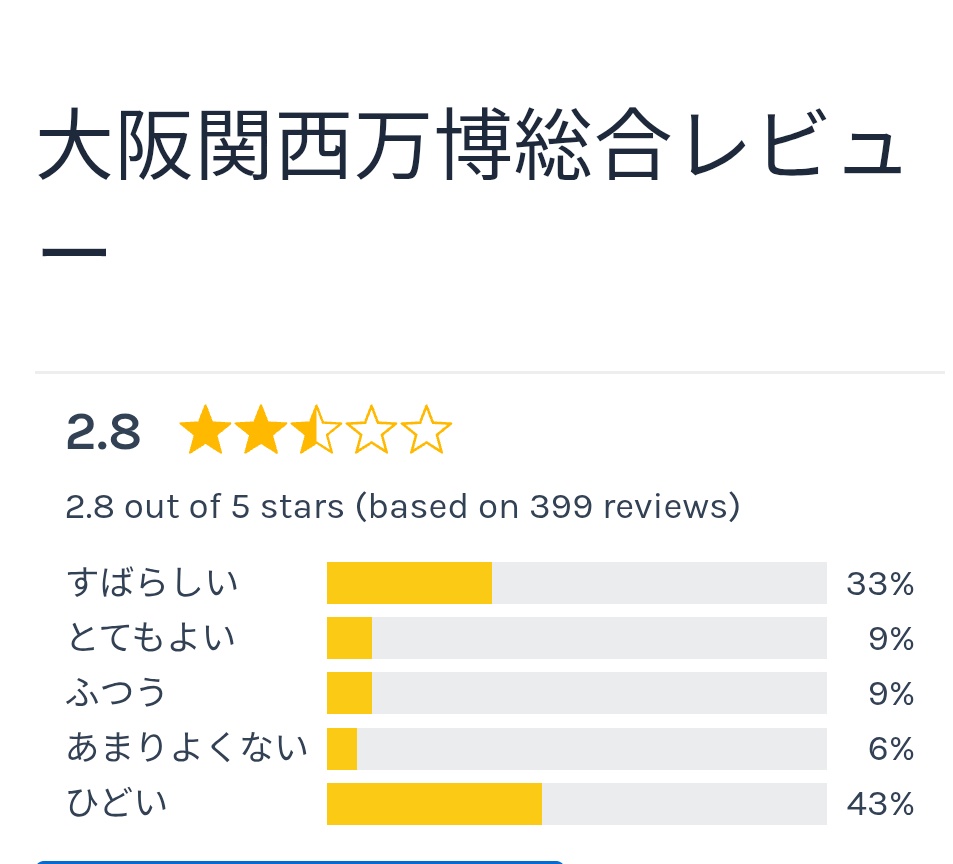This screenshot has height=864, width=953.
Task: Click the あまりよくない rating bar
Action: (576, 748)
